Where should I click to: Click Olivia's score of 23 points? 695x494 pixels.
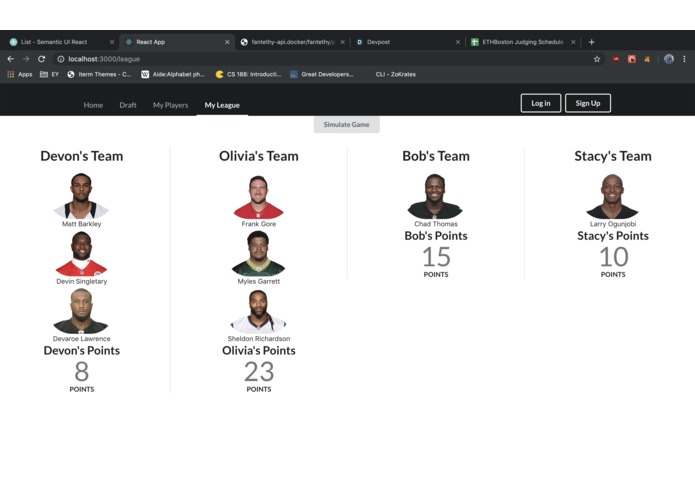[259, 371]
